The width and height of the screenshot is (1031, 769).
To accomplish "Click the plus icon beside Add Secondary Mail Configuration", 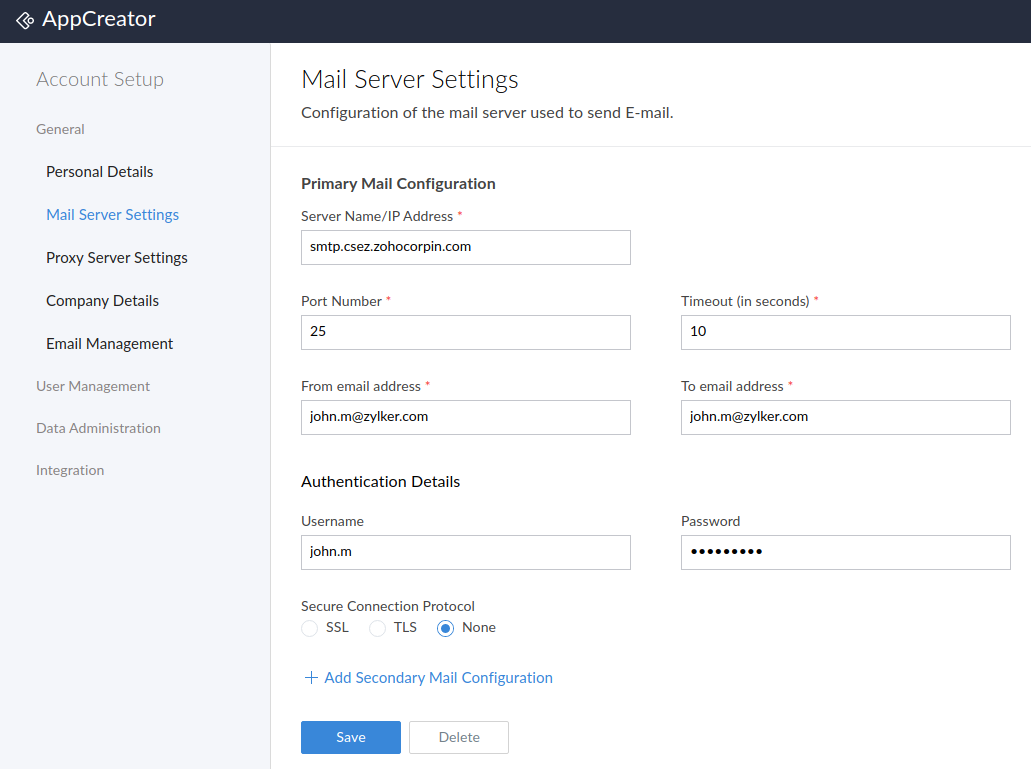I will coord(310,677).
